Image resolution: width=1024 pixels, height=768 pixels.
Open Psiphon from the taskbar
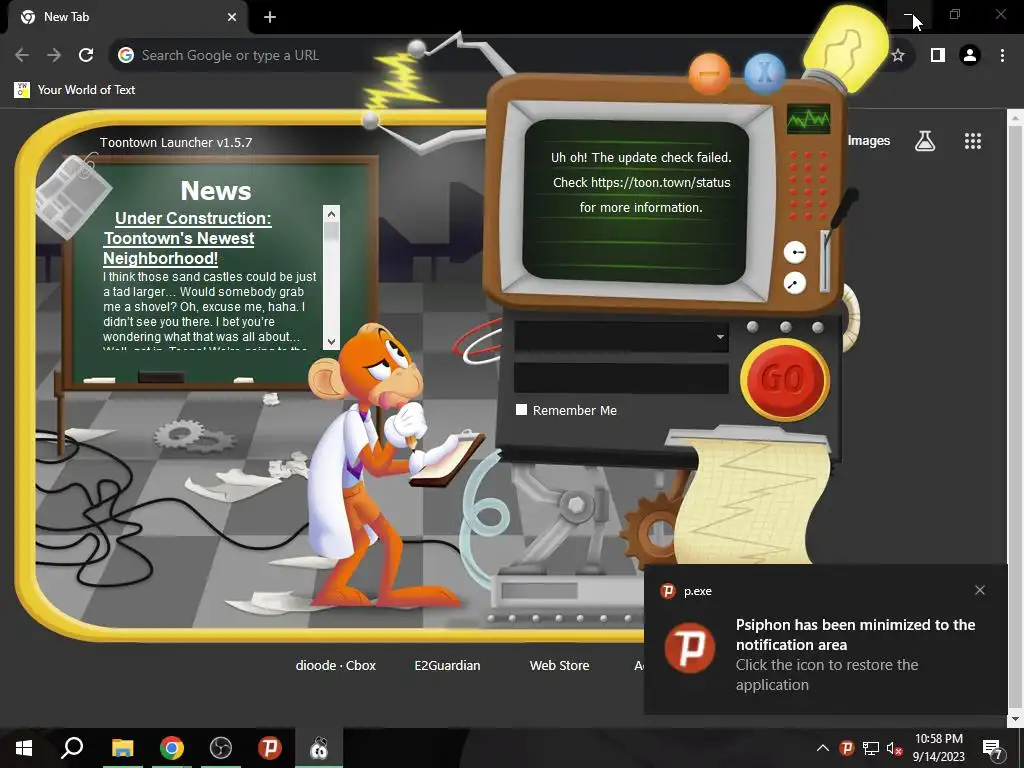pyautogui.click(x=270, y=748)
